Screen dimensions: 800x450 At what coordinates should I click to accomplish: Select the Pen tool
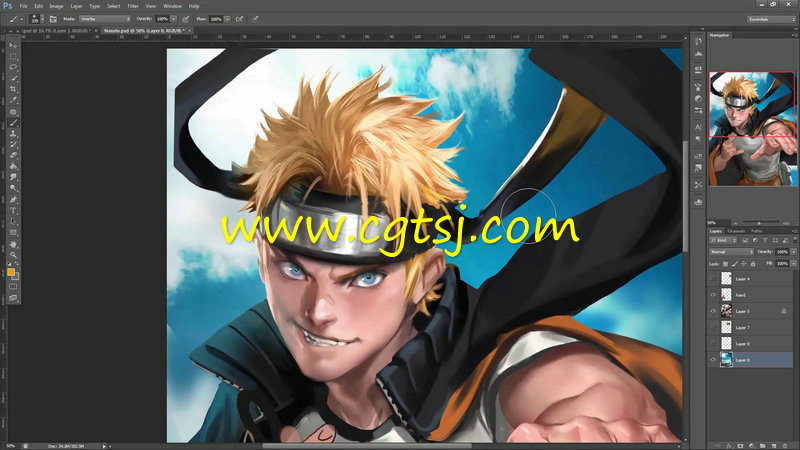point(13,199)
